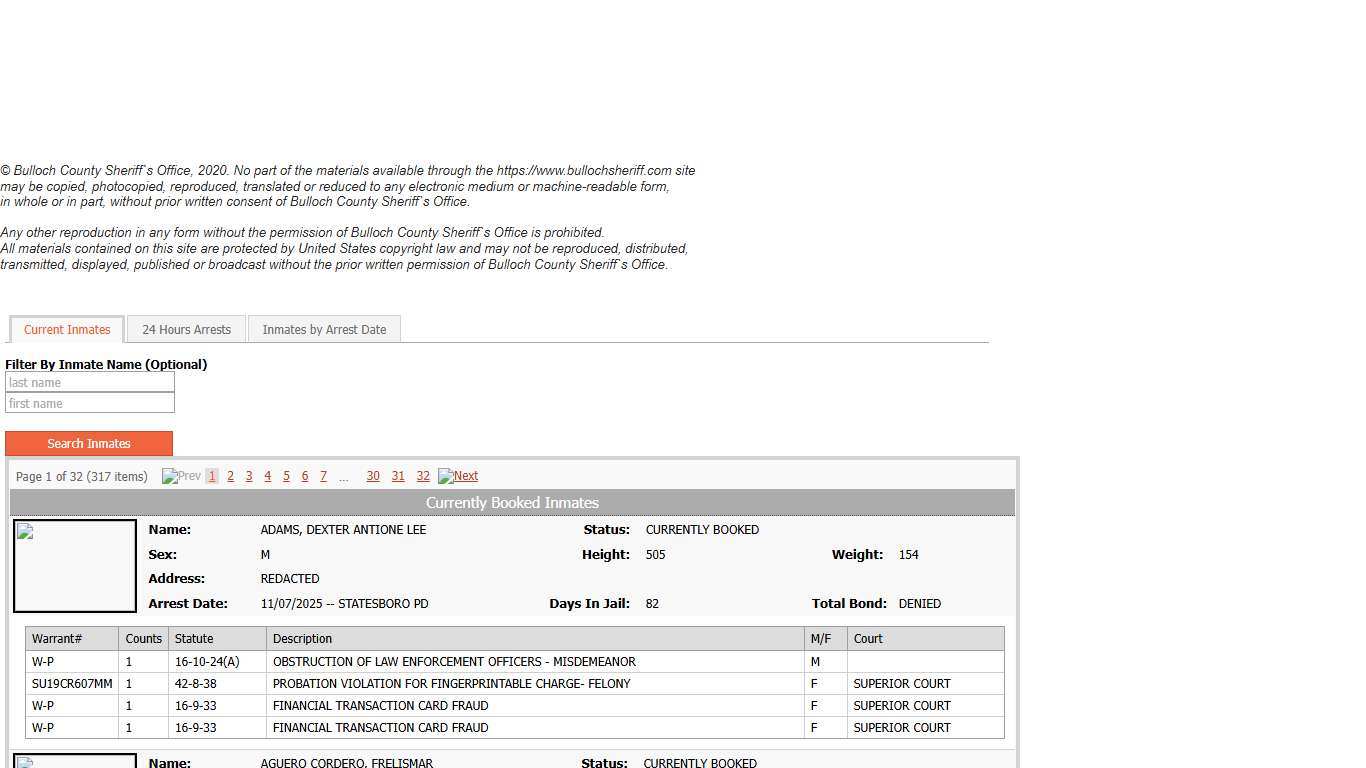Click into the last name filter field
Image resolution: width=1366 pixels, height=768 pixels.
pyautogui.click(x=89, y=382)
